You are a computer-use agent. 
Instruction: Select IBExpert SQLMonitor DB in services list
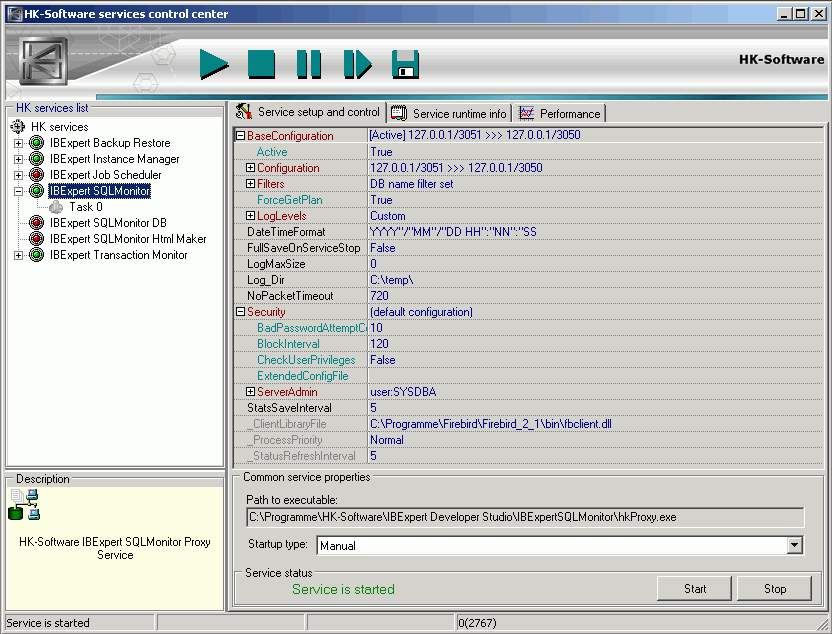(108, 223)
